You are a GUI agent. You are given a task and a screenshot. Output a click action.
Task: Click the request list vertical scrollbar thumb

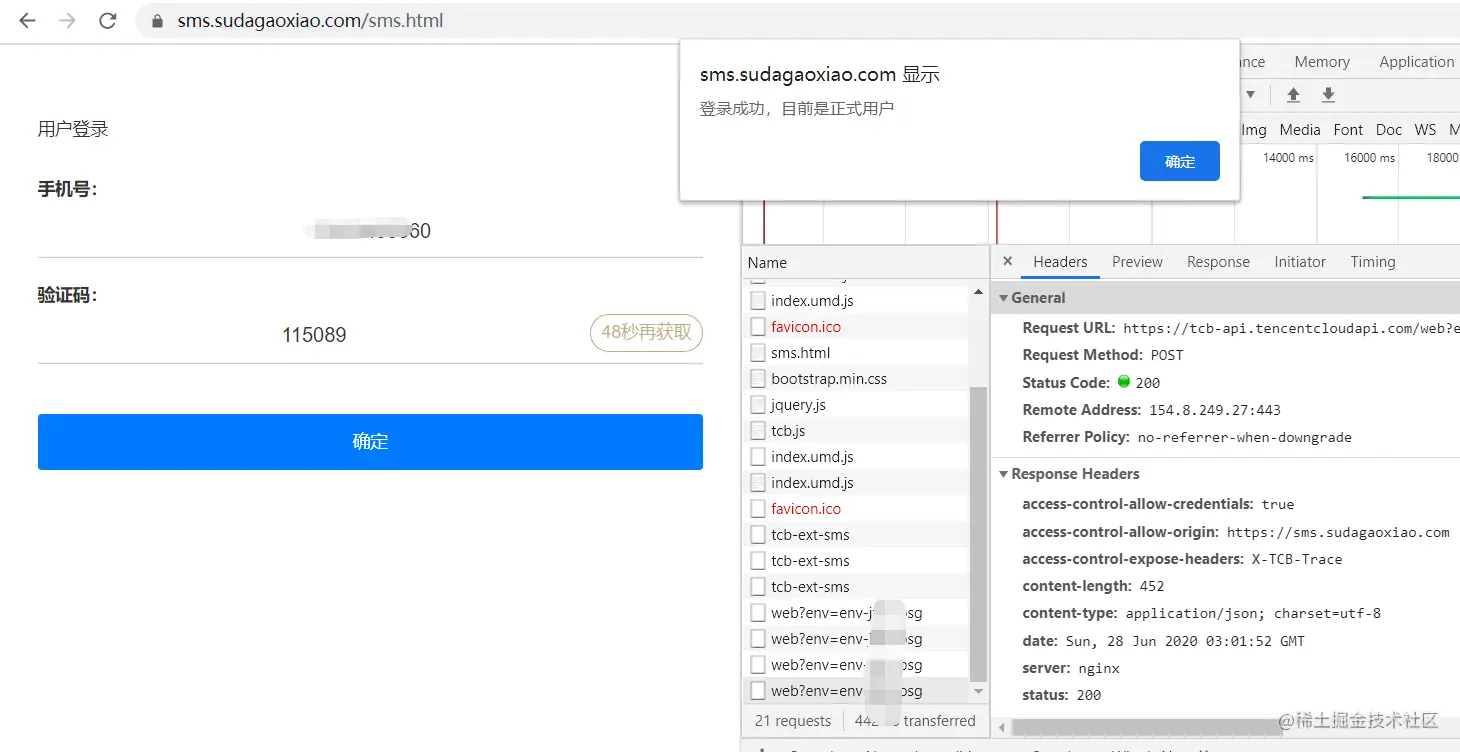pyautogui.click(x=978, y=533)
